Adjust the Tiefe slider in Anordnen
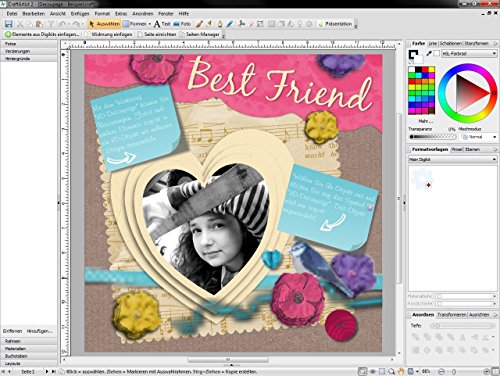 point(463,326)
